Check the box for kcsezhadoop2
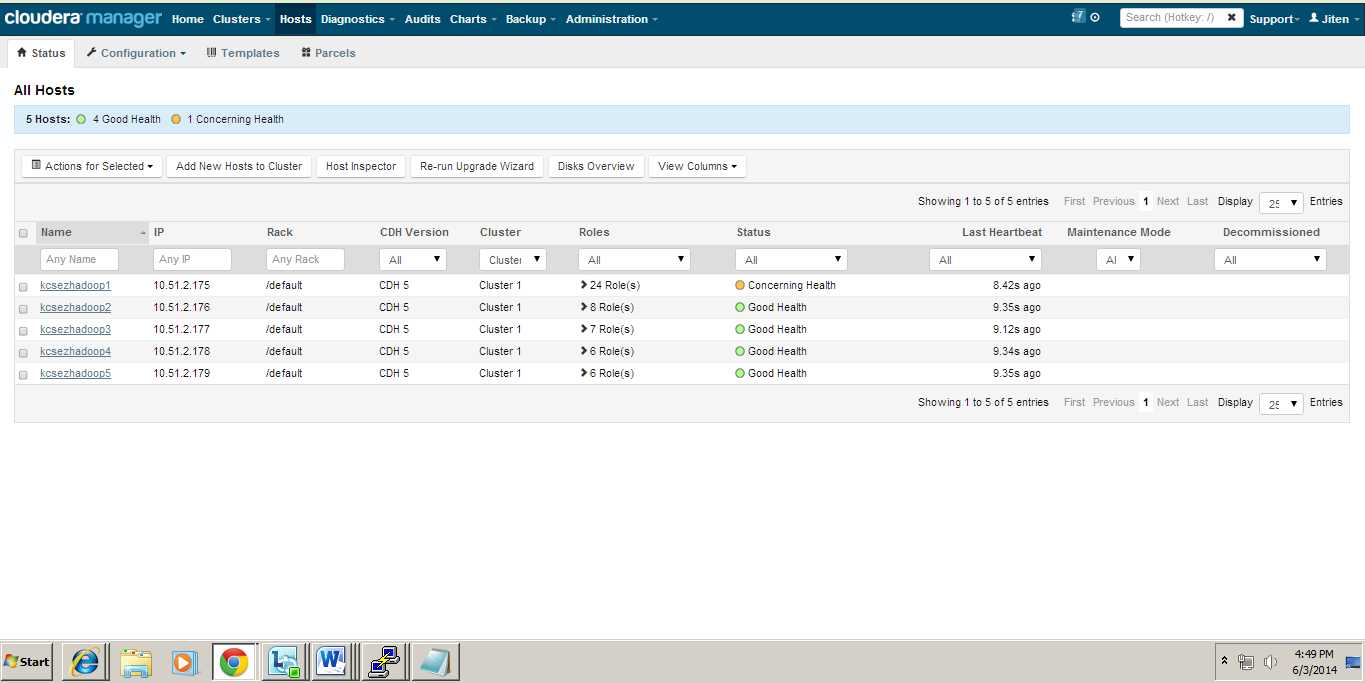 coord(23,308)
